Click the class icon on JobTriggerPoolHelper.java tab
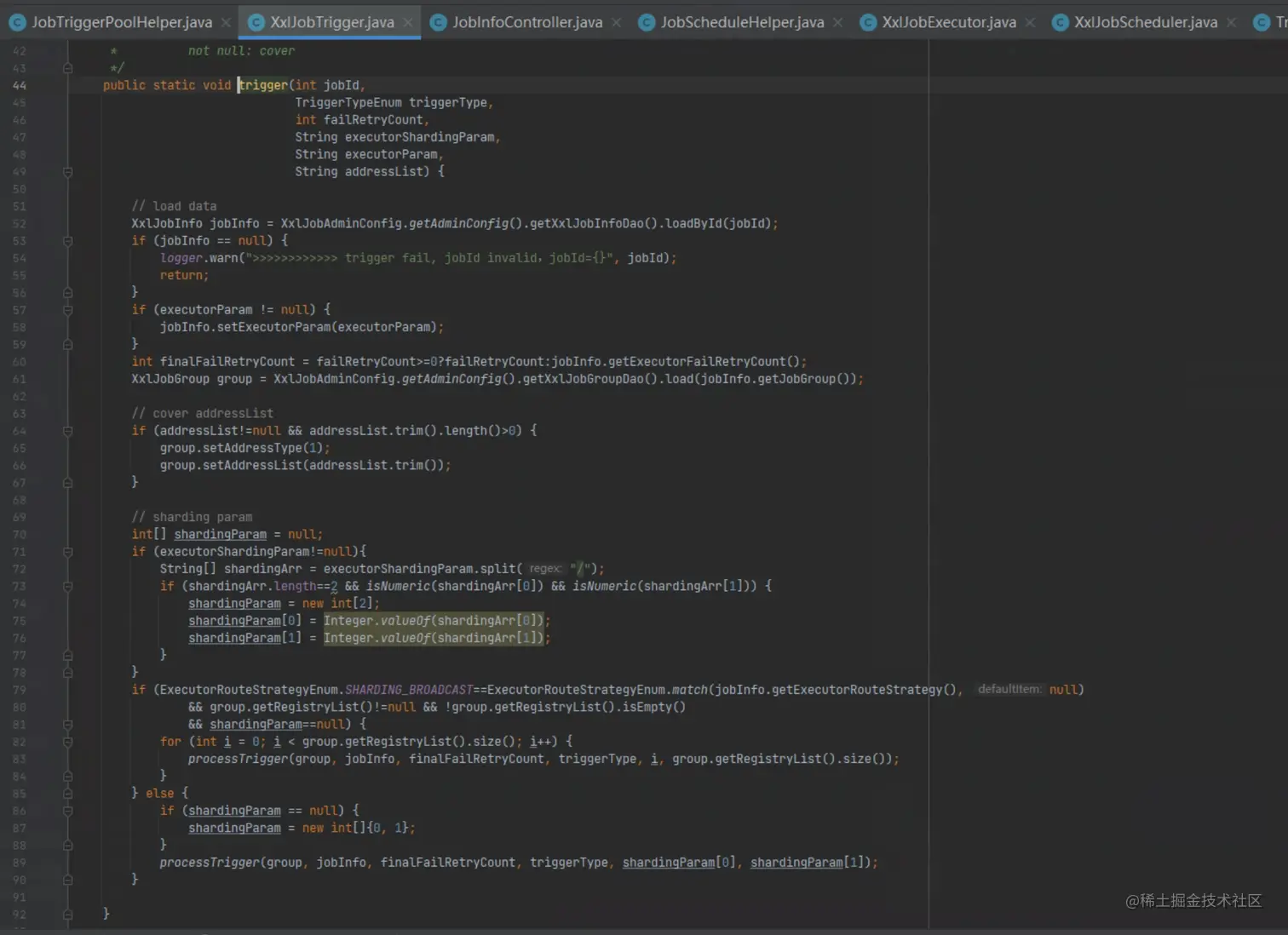The image size is (1288, 935). pos(17,22)
